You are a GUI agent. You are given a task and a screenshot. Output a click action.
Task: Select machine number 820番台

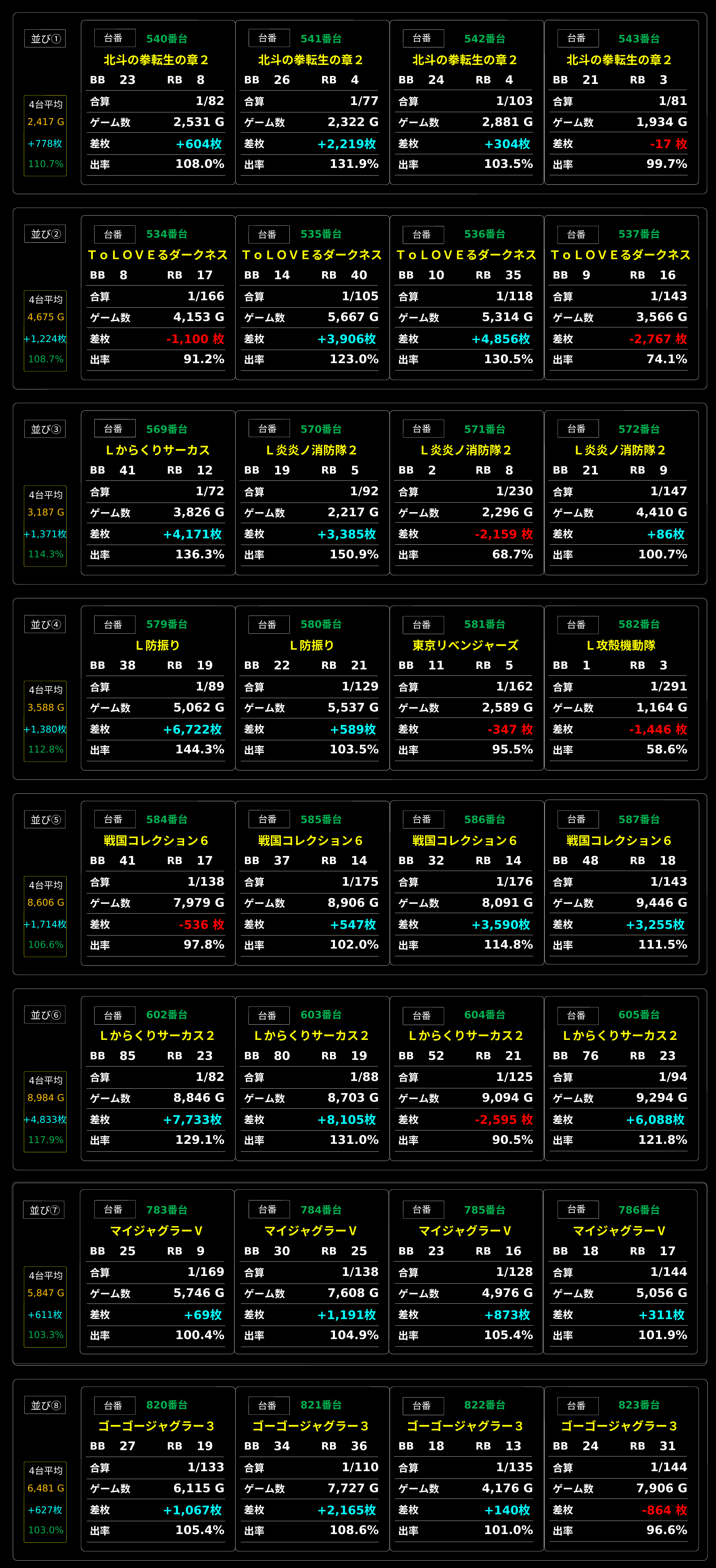(166, 1405)
